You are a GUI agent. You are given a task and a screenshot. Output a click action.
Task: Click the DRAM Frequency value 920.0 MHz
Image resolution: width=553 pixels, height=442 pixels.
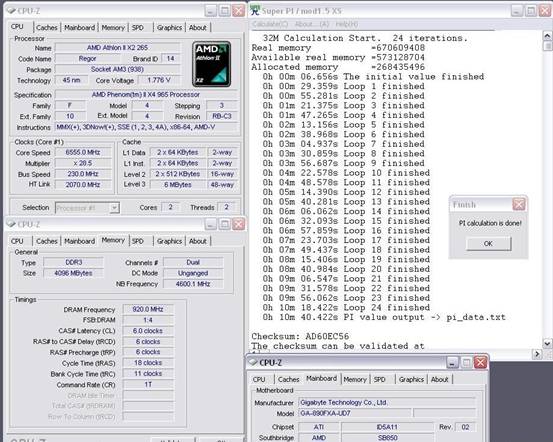pyautogui.click(x=148, y=309)
